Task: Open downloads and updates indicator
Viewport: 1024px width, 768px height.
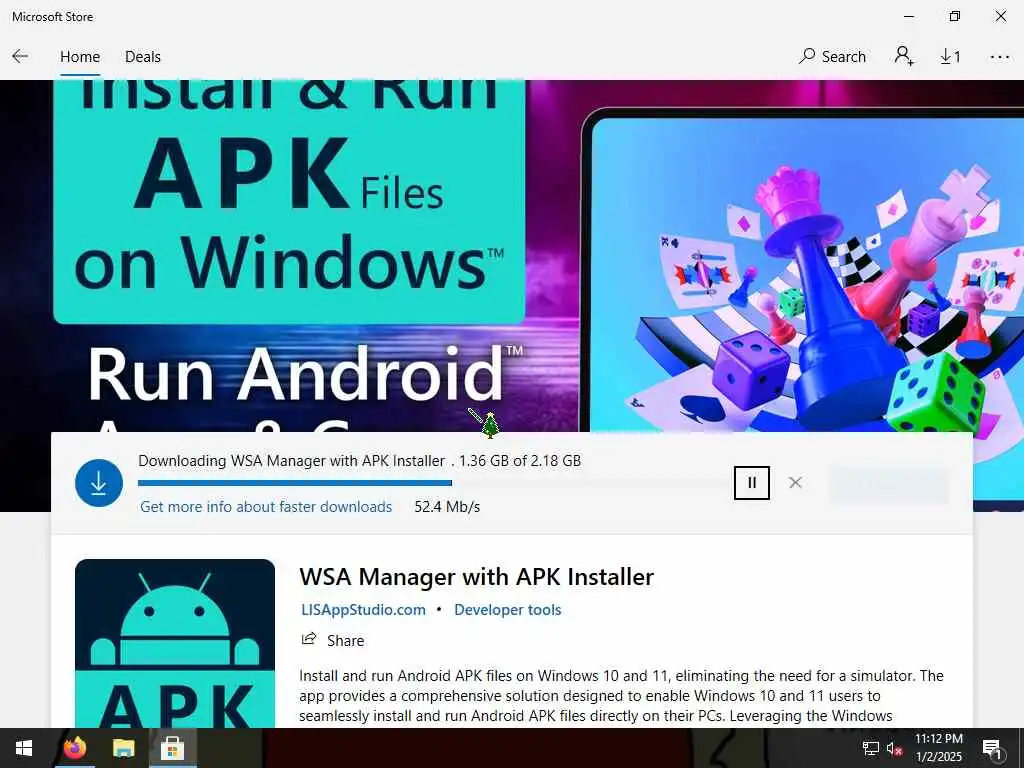Action: (950, 57)
